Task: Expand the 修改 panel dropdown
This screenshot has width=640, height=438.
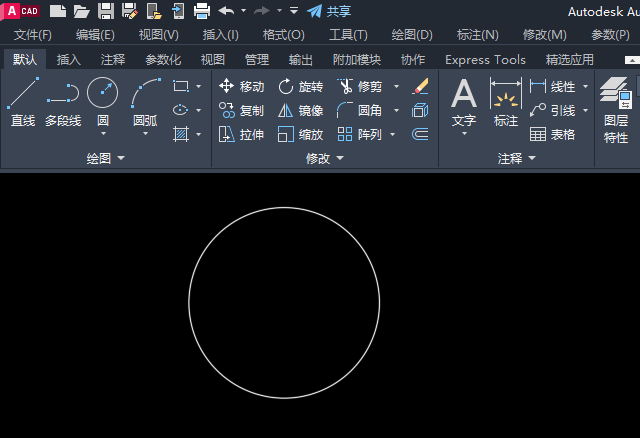Action: tap(340, 158)
